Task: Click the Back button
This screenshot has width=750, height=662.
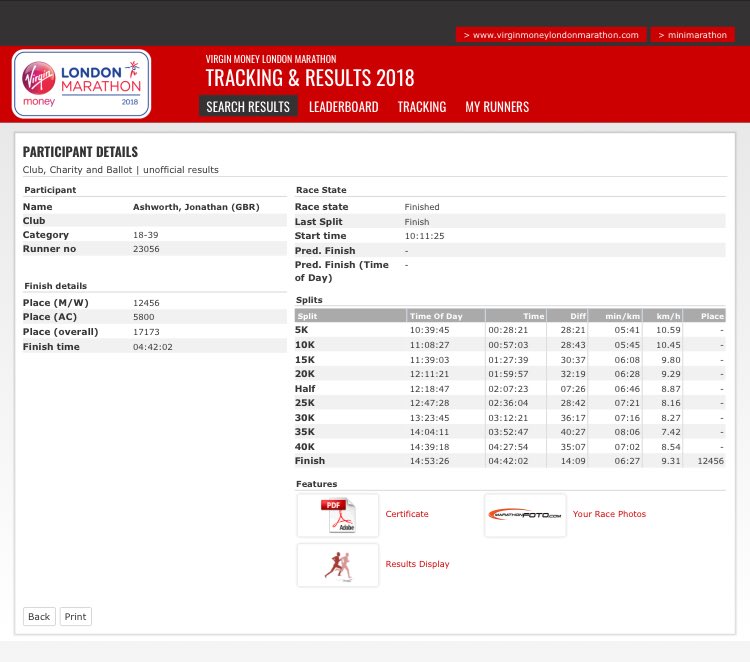Action: click(x=39, y=617)
